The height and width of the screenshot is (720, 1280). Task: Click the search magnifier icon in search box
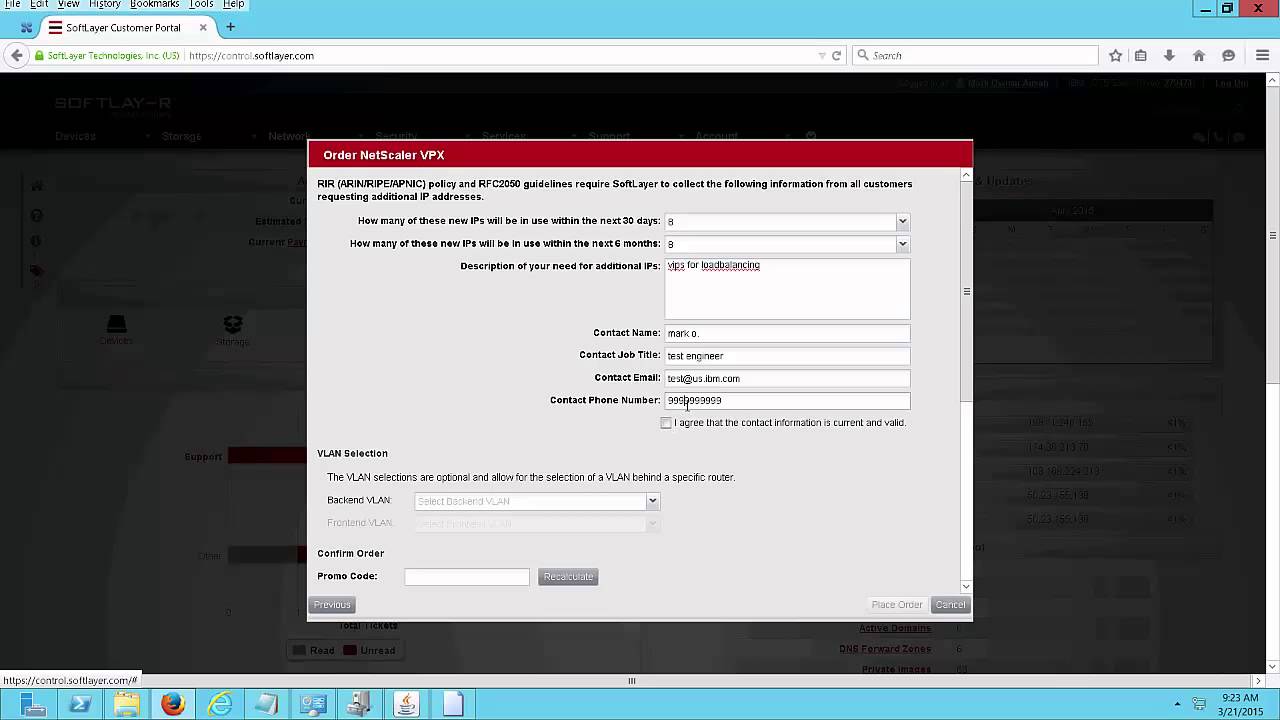(x=863, y=56)
